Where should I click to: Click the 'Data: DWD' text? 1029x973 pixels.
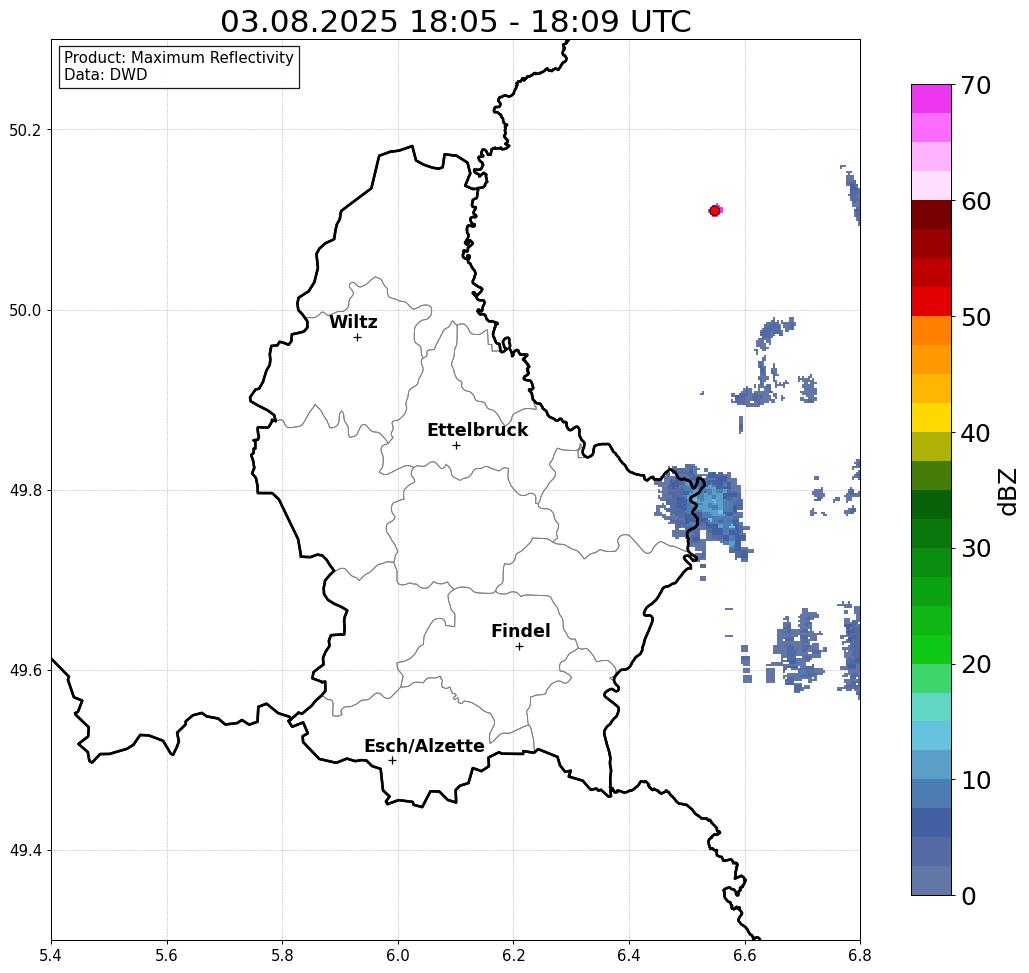(x=106, y=75)
